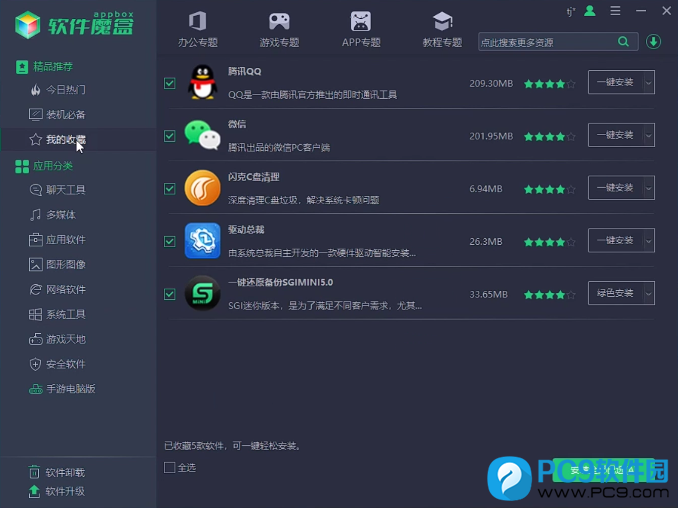Uncheck the 驱动总裁 checkbox
Screen dimensions: 678x508
tap(170, 241)
